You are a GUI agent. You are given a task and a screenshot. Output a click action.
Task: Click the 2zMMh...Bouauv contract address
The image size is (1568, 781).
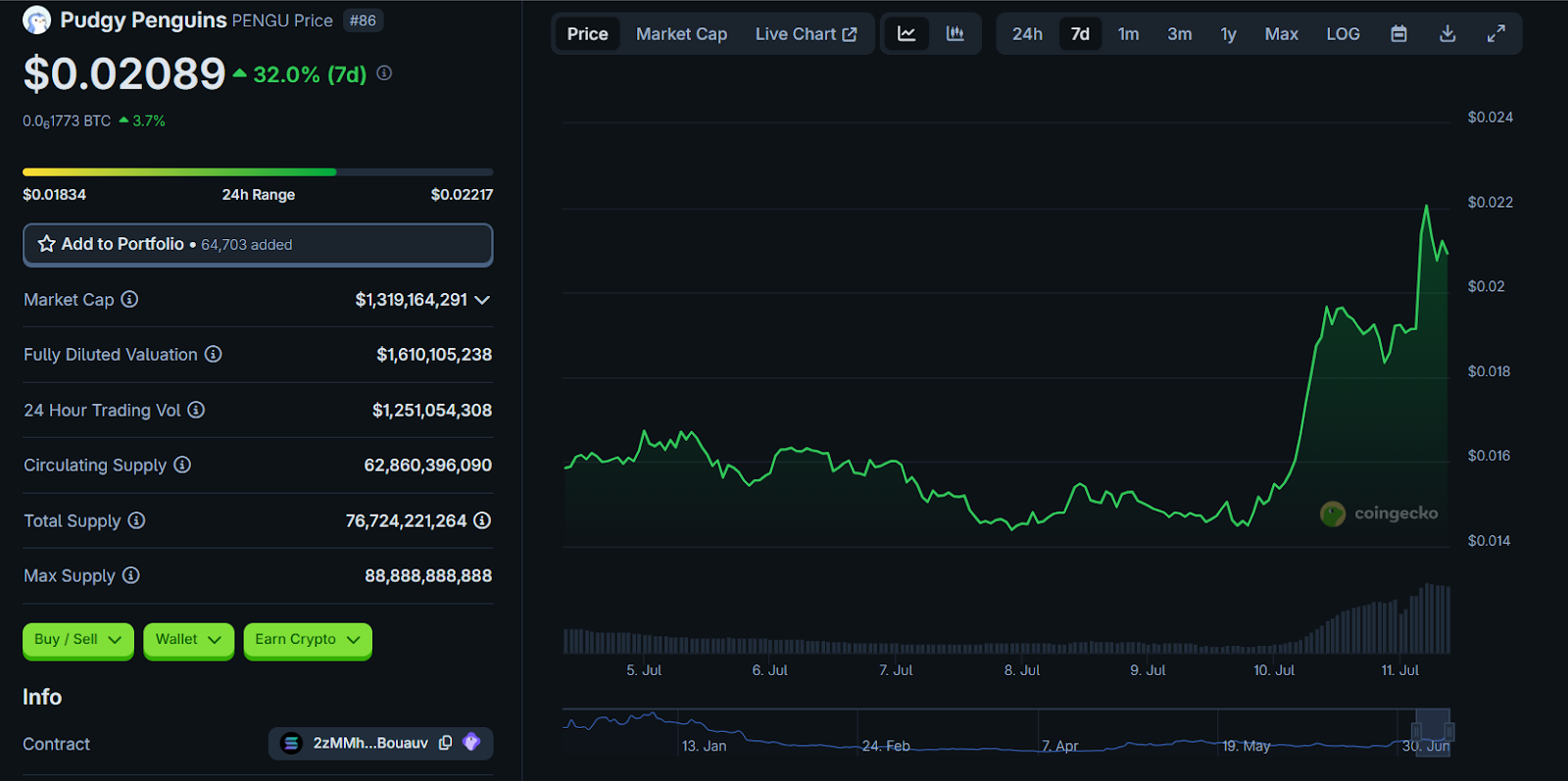pos(370,743)
